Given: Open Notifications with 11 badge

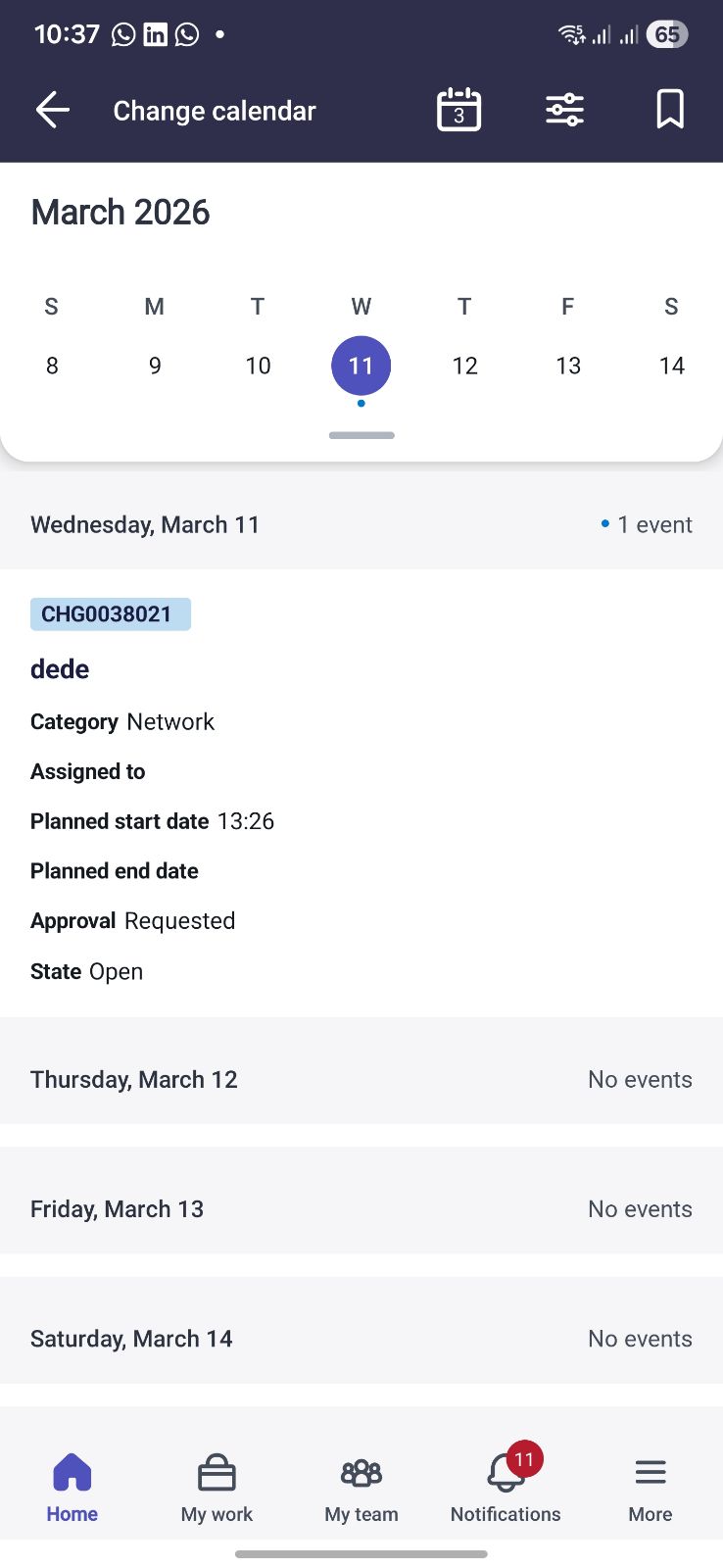Looking at the screenshot, I should tap(506, 1487).
